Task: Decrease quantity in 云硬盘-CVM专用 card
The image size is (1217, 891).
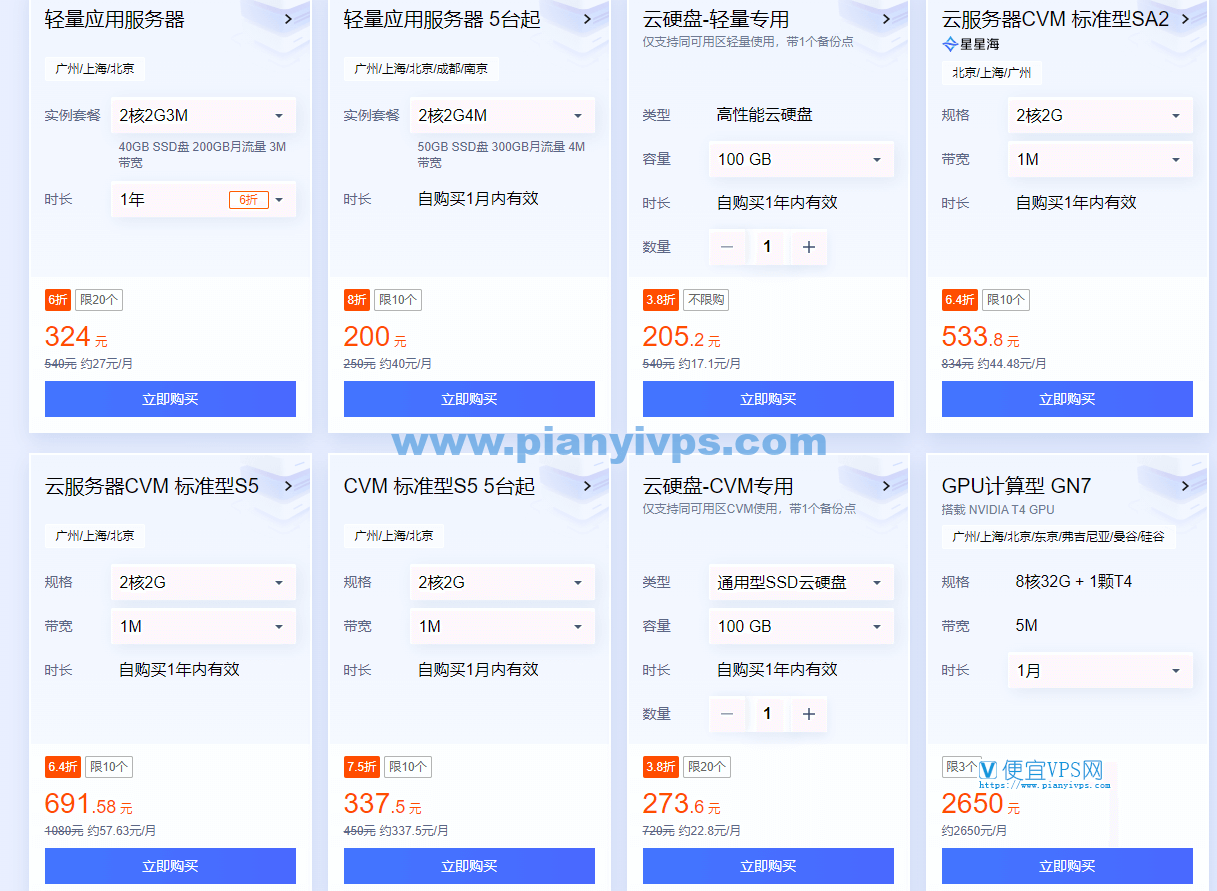Action: [727, 714]
